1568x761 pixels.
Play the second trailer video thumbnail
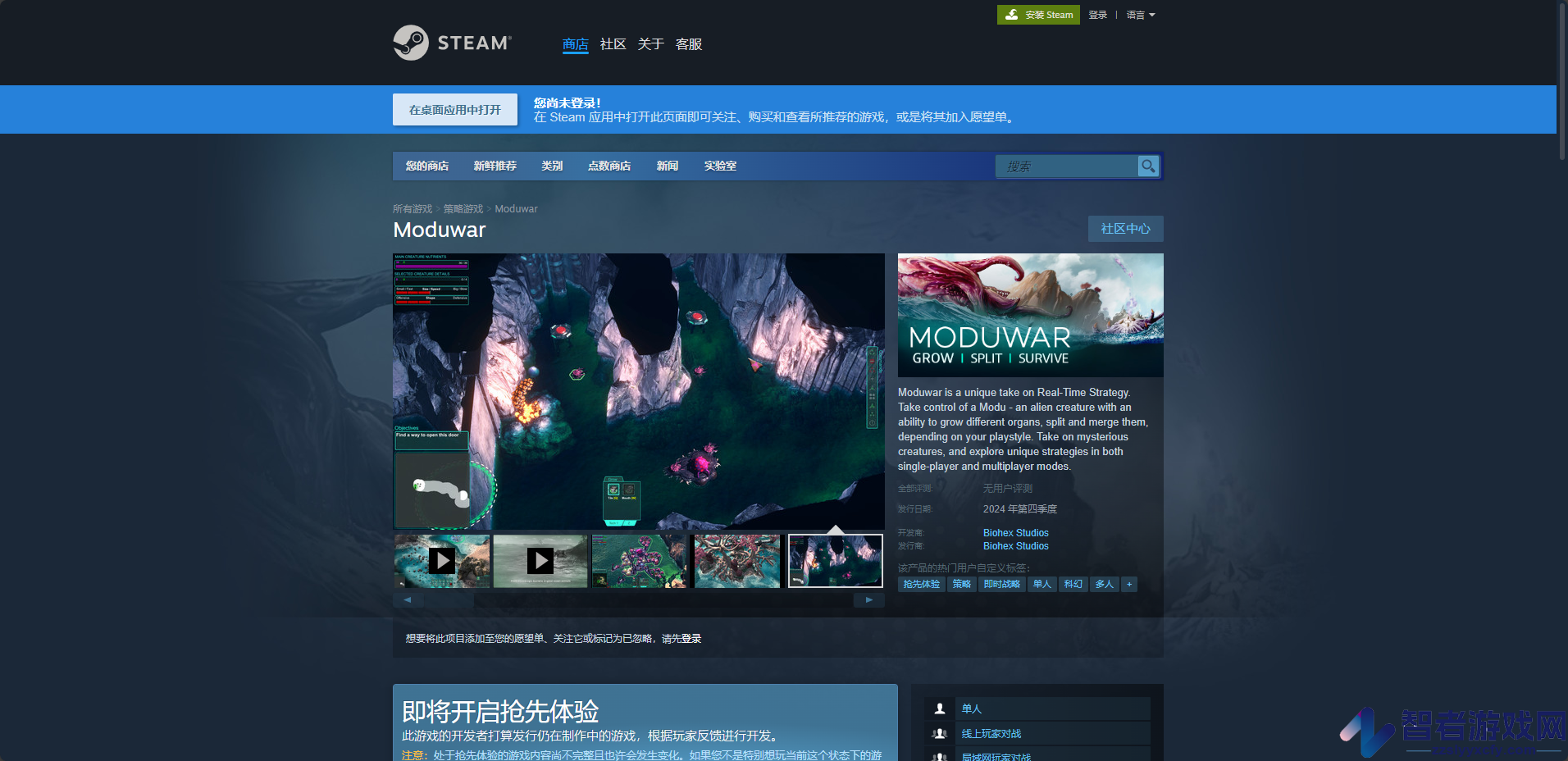click(540, 561)
